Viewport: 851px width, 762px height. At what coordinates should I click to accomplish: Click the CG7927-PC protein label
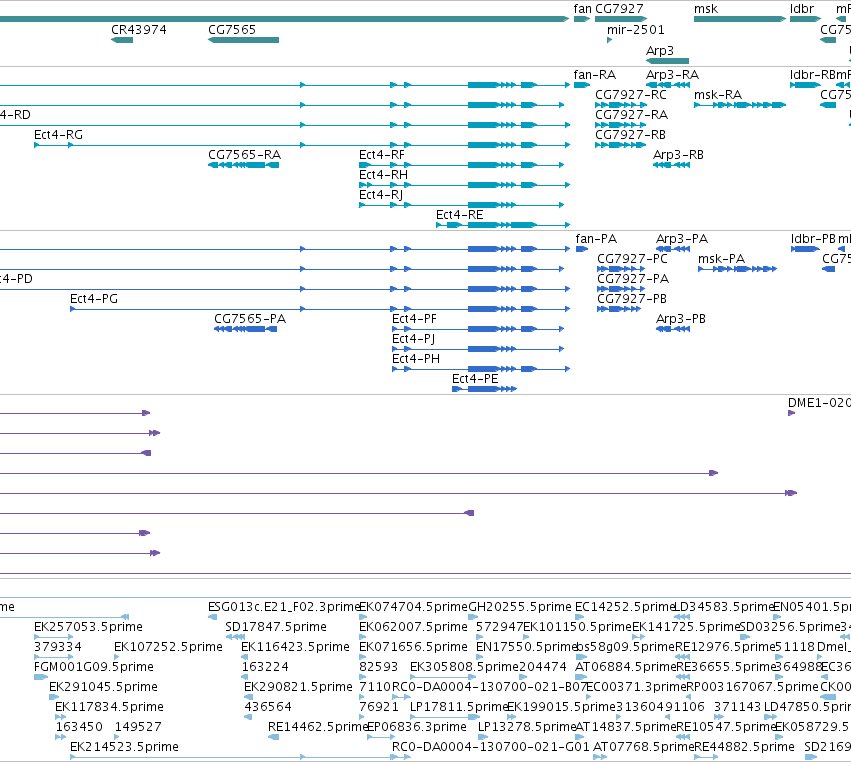click(x=632, y=259)
